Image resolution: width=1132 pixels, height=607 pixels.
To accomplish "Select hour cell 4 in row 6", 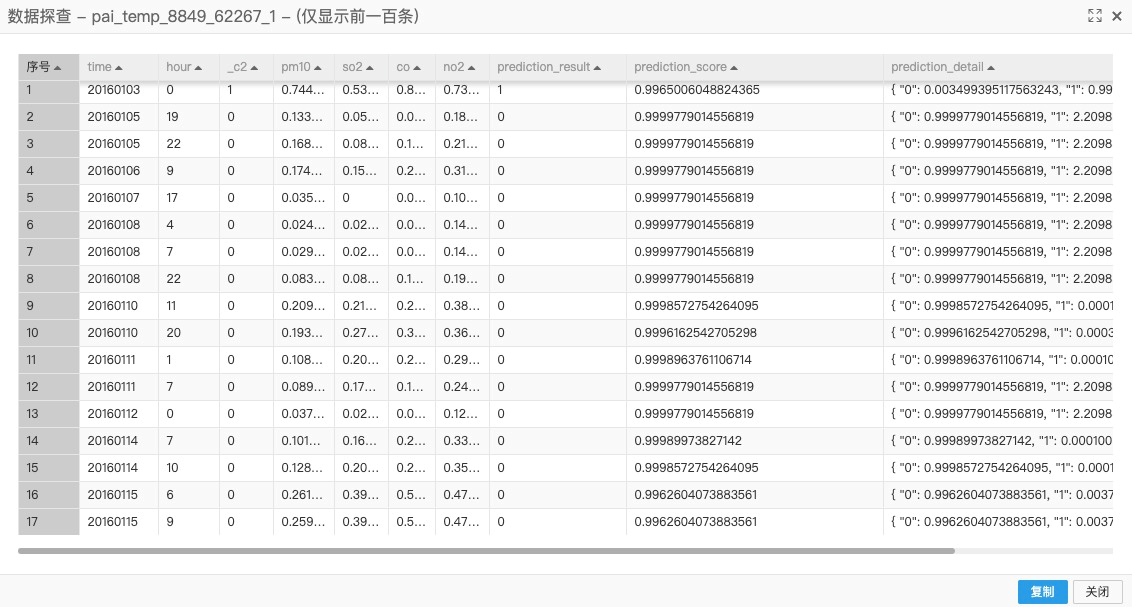I will (188, 224).
